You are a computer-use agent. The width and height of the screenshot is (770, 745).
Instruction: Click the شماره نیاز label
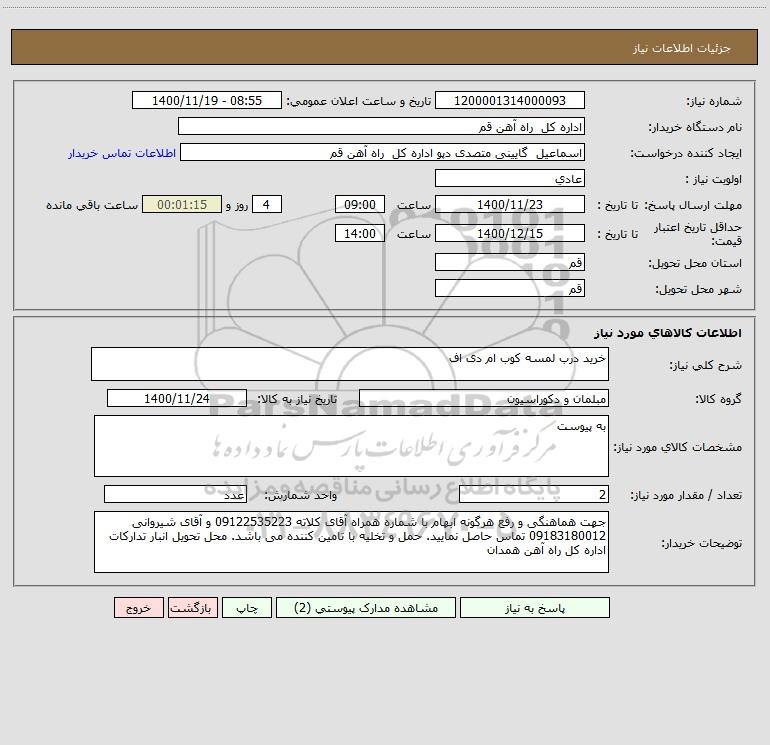point(714,101)
